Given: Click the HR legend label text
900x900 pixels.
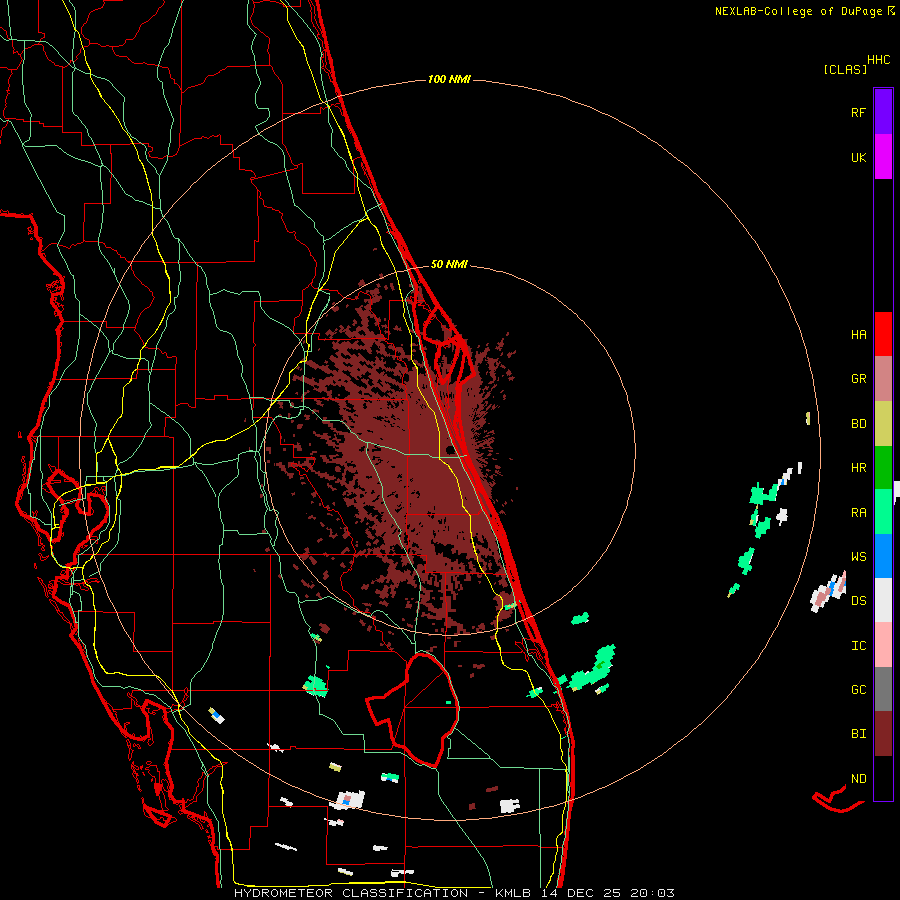Looking at the screenshot, I should [x=859, y=468].
